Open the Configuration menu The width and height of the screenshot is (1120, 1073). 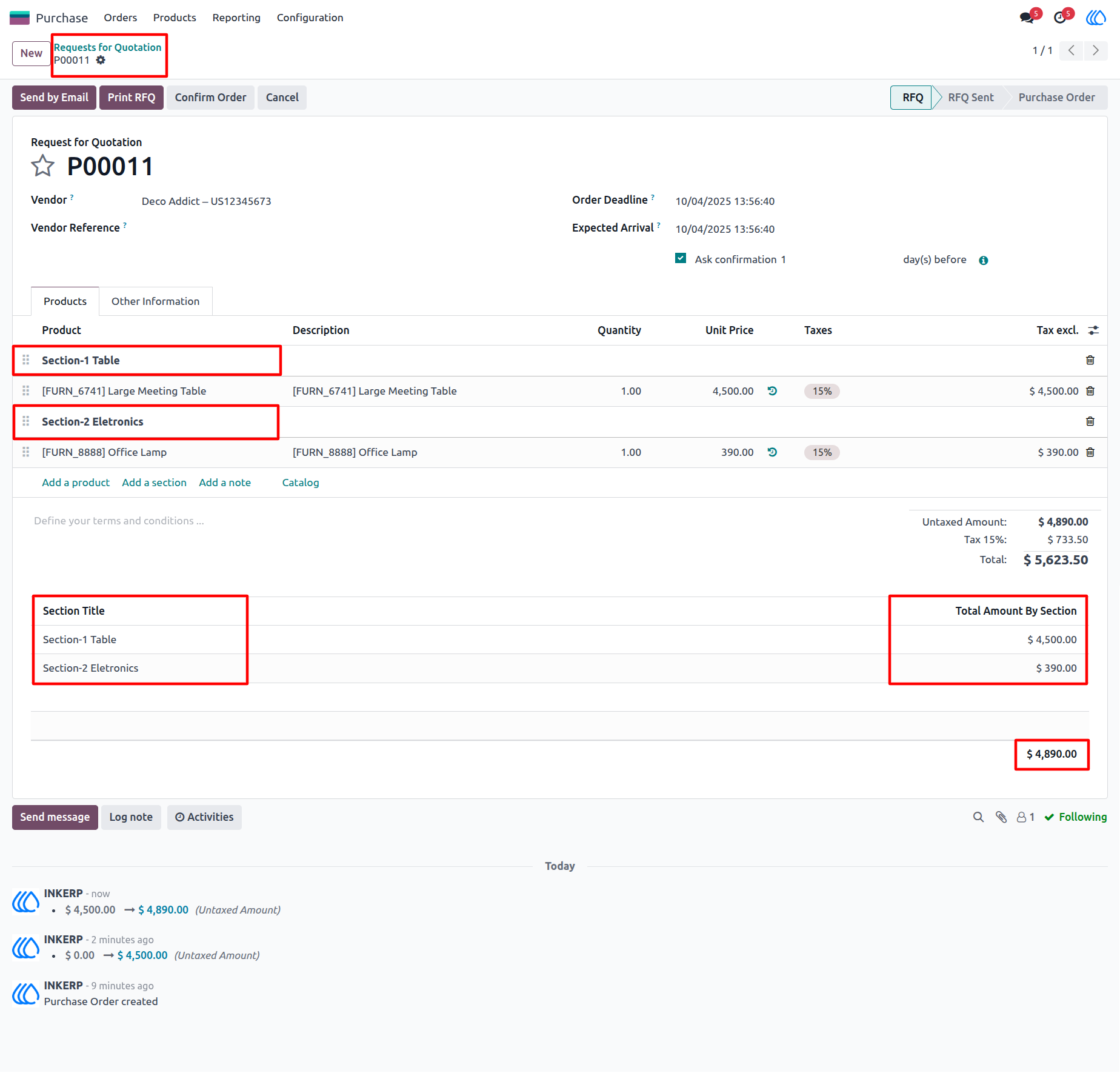tap(310, 18)
